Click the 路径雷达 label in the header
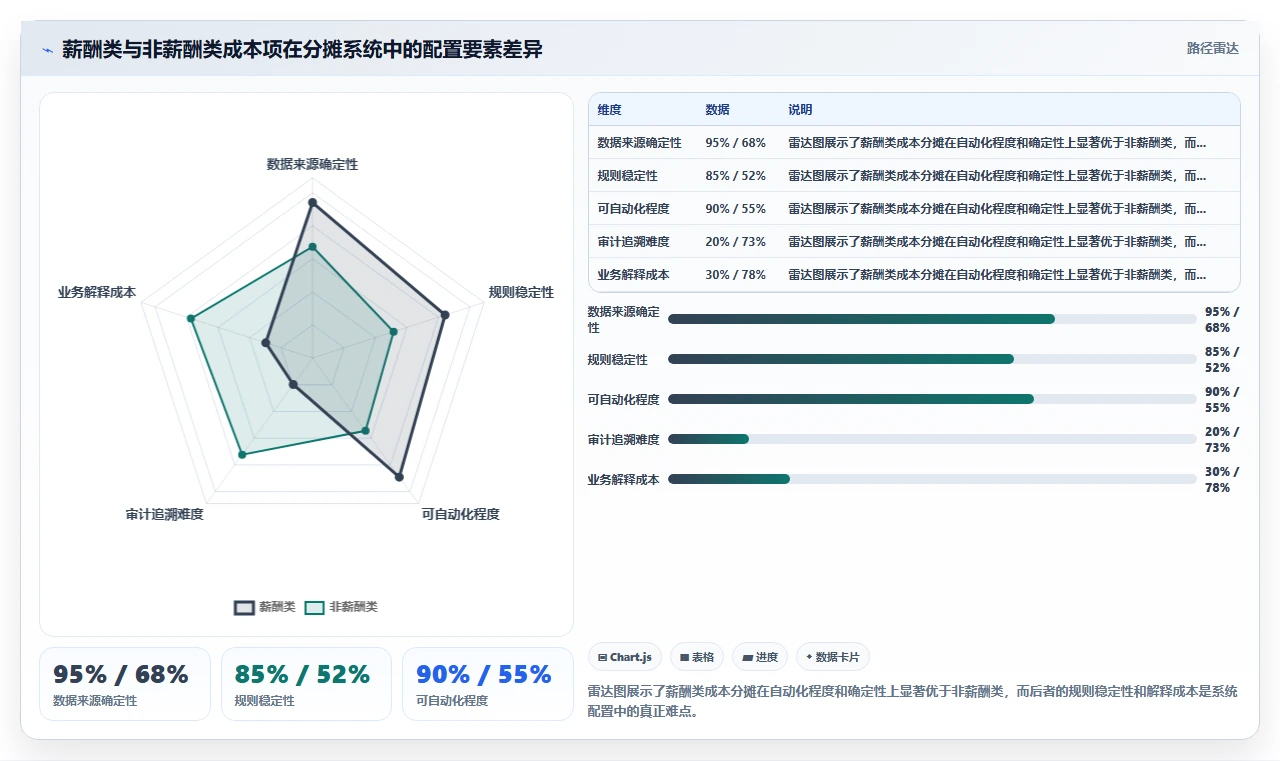Screen dimensions: 1280x761 point(1212,48)
